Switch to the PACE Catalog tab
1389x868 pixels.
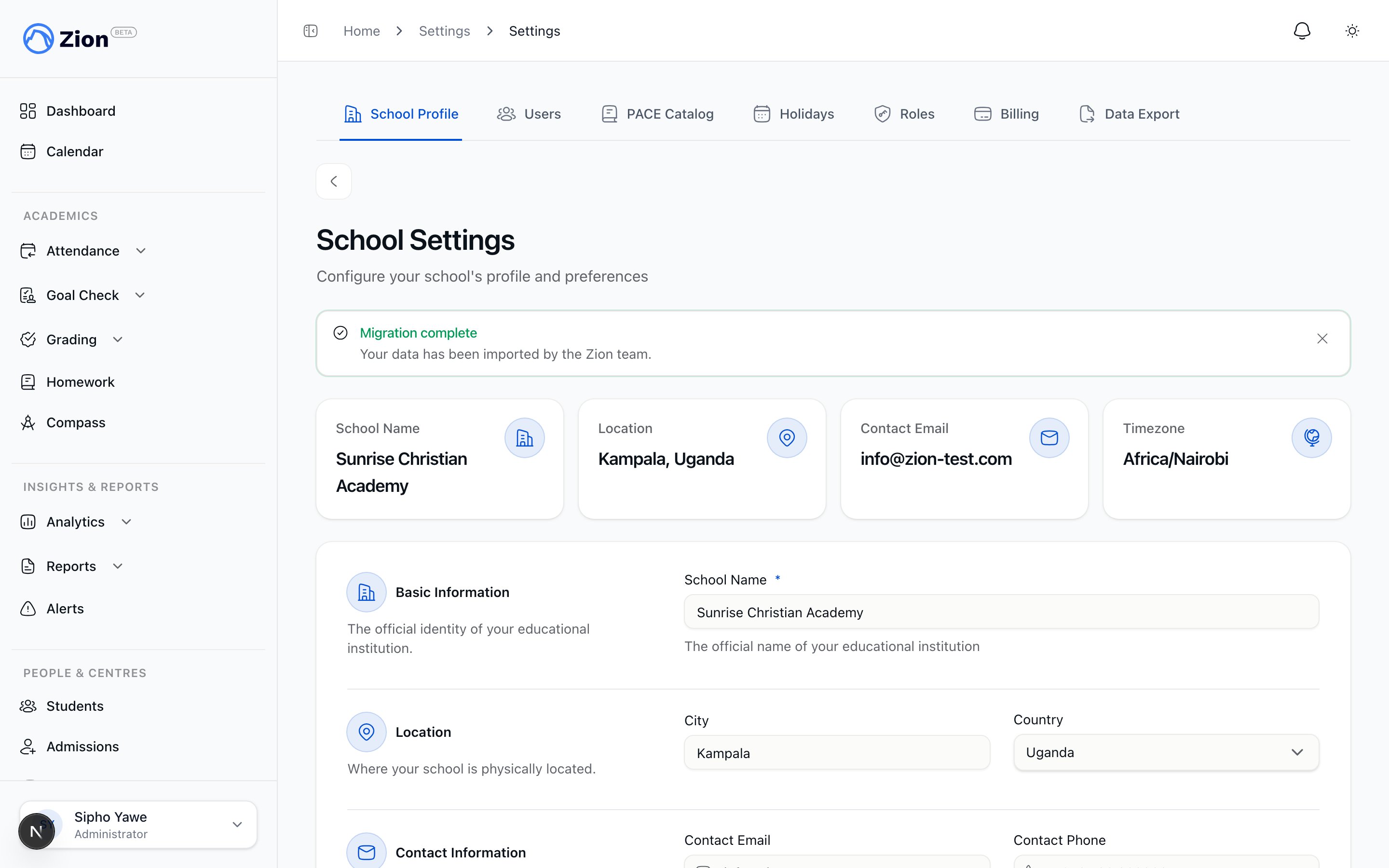tap(657, 114)
